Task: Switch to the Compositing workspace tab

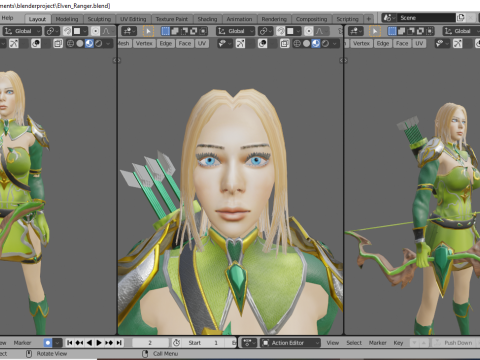Action: (x=311, y=19)
